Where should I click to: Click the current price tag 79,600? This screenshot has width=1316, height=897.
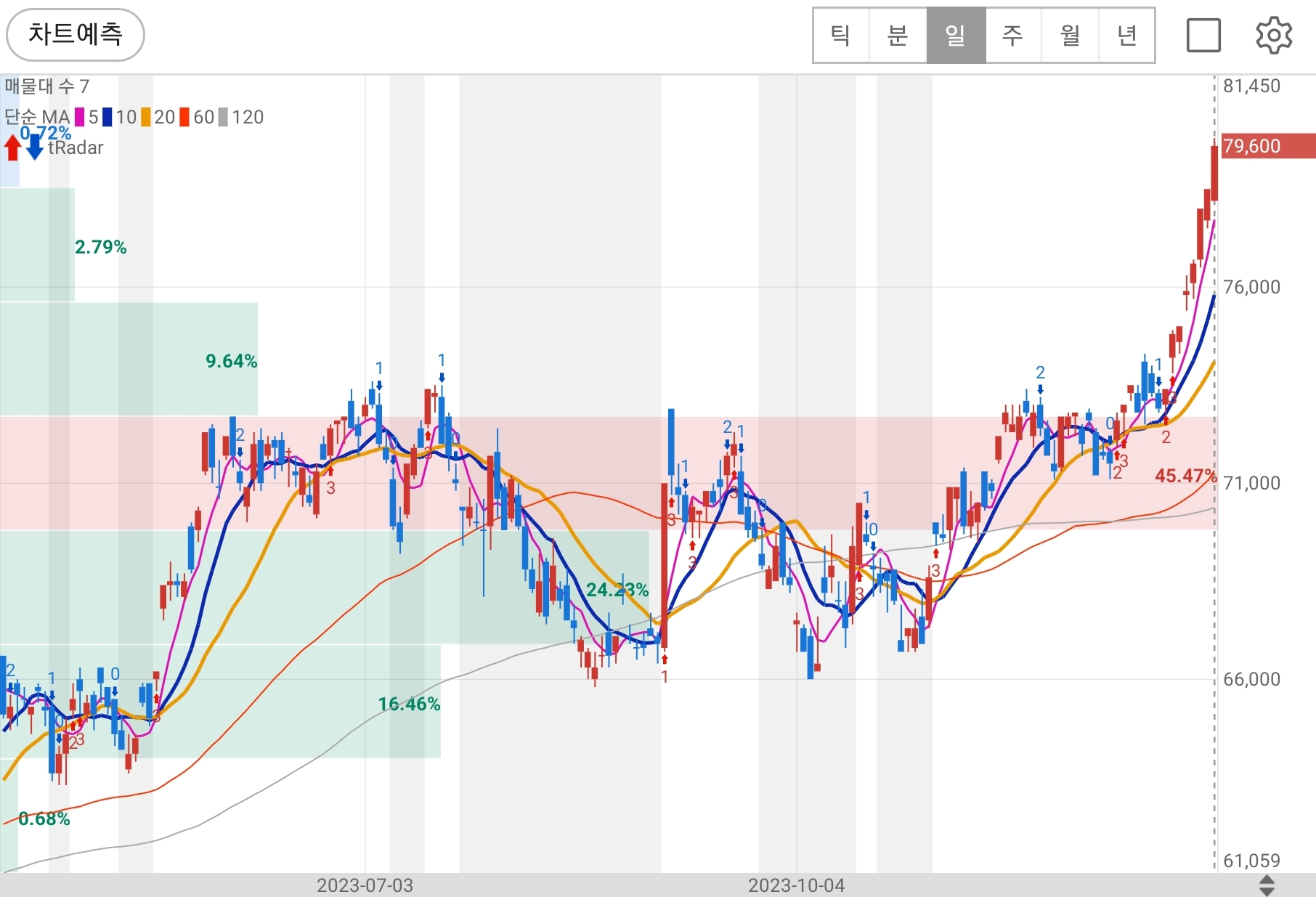click(x=1267, y=146)
